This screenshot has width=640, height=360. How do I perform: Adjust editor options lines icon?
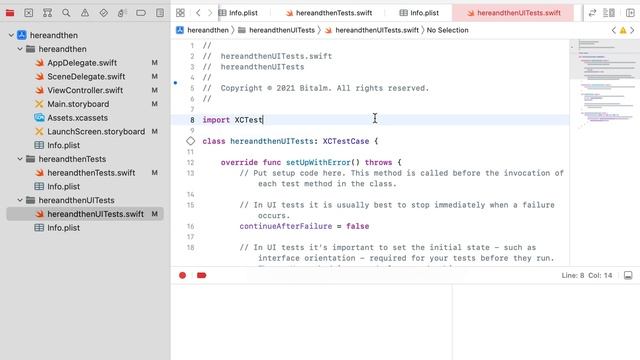609,13
